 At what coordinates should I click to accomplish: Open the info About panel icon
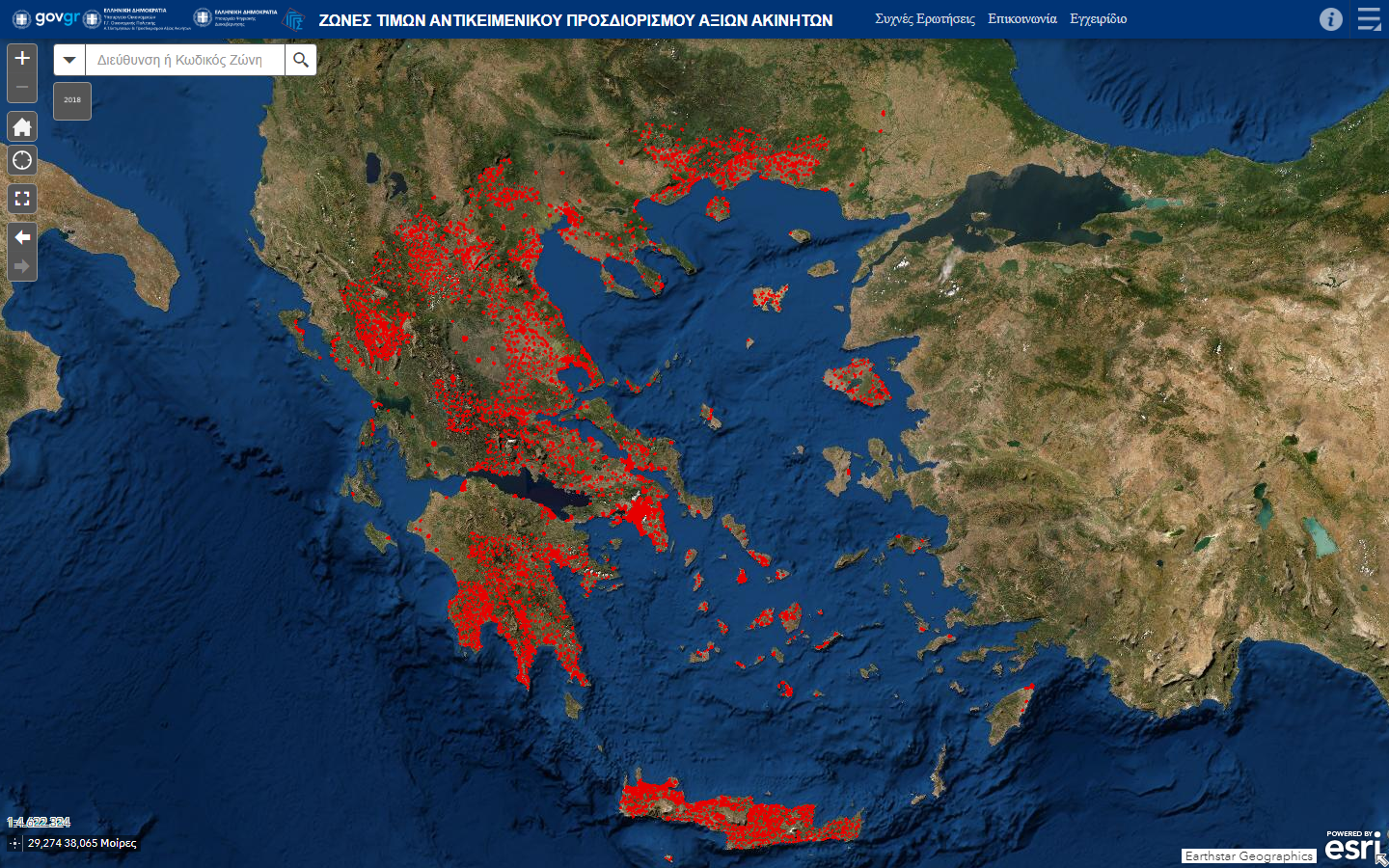(x=1330, y=19)
